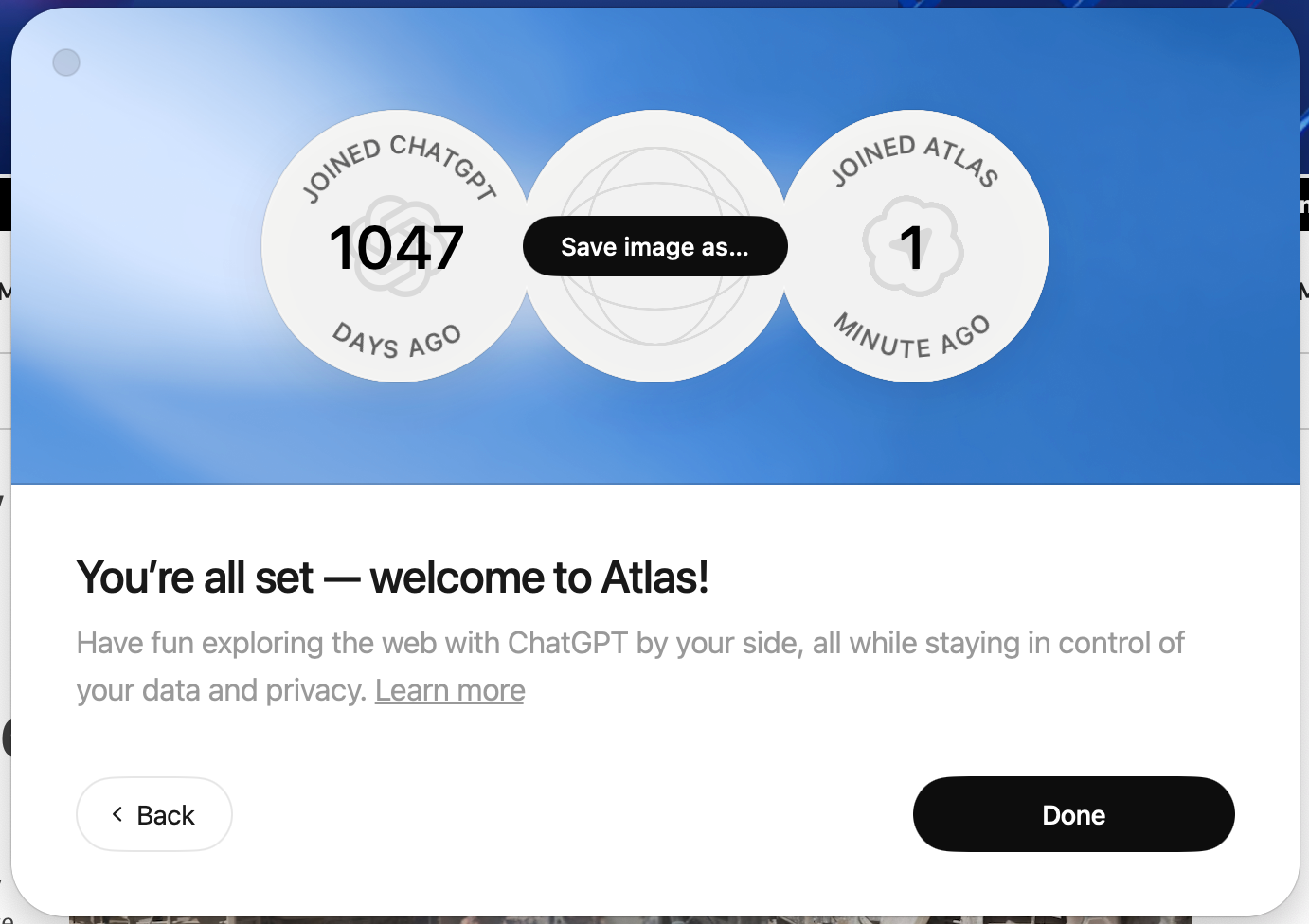Click the "Have fun exploring the web" description
Image resolution: width=1309 pixels, height=924 pixels.
pyautogui.click(x=630, y=644)
